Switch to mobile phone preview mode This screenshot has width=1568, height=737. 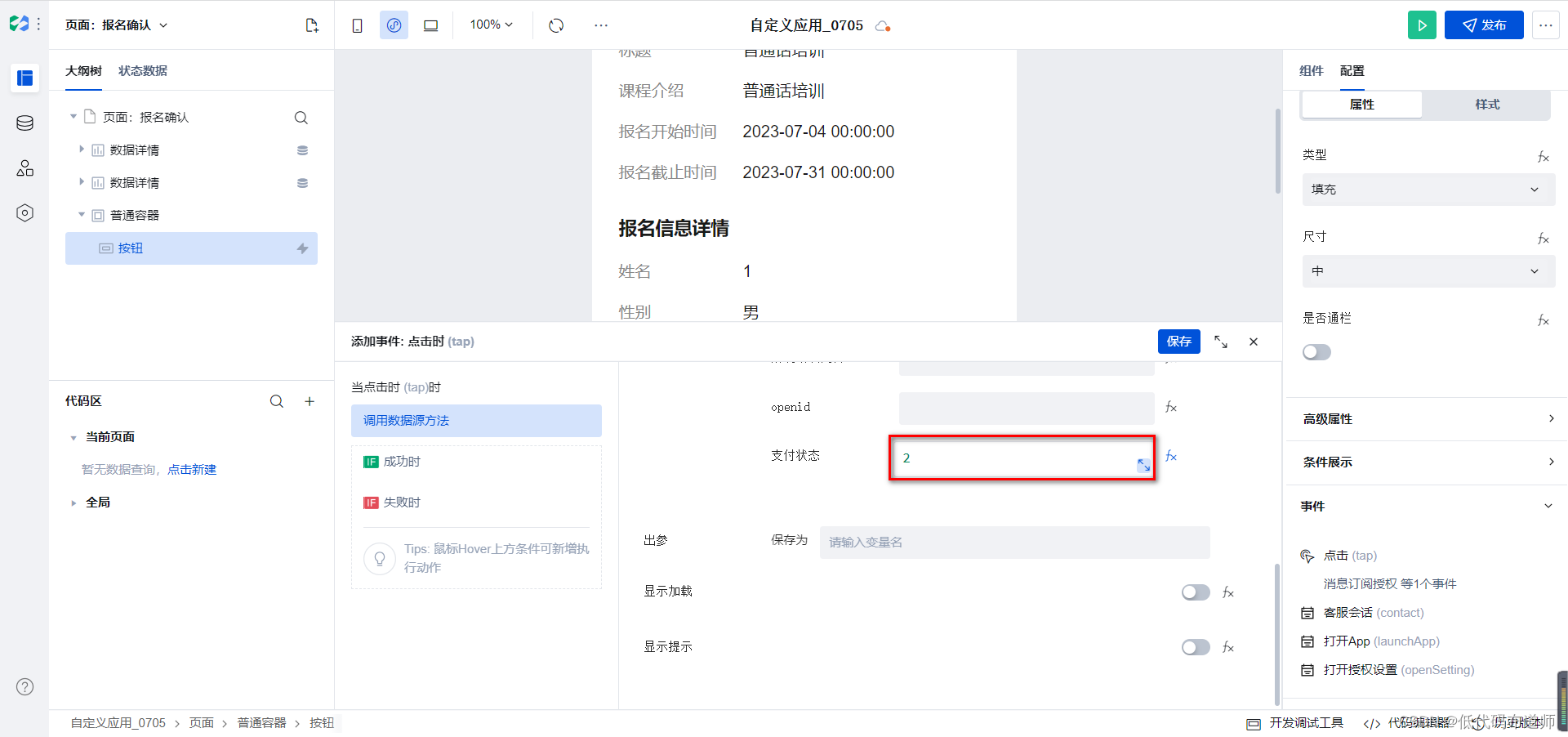click(357, 25)
